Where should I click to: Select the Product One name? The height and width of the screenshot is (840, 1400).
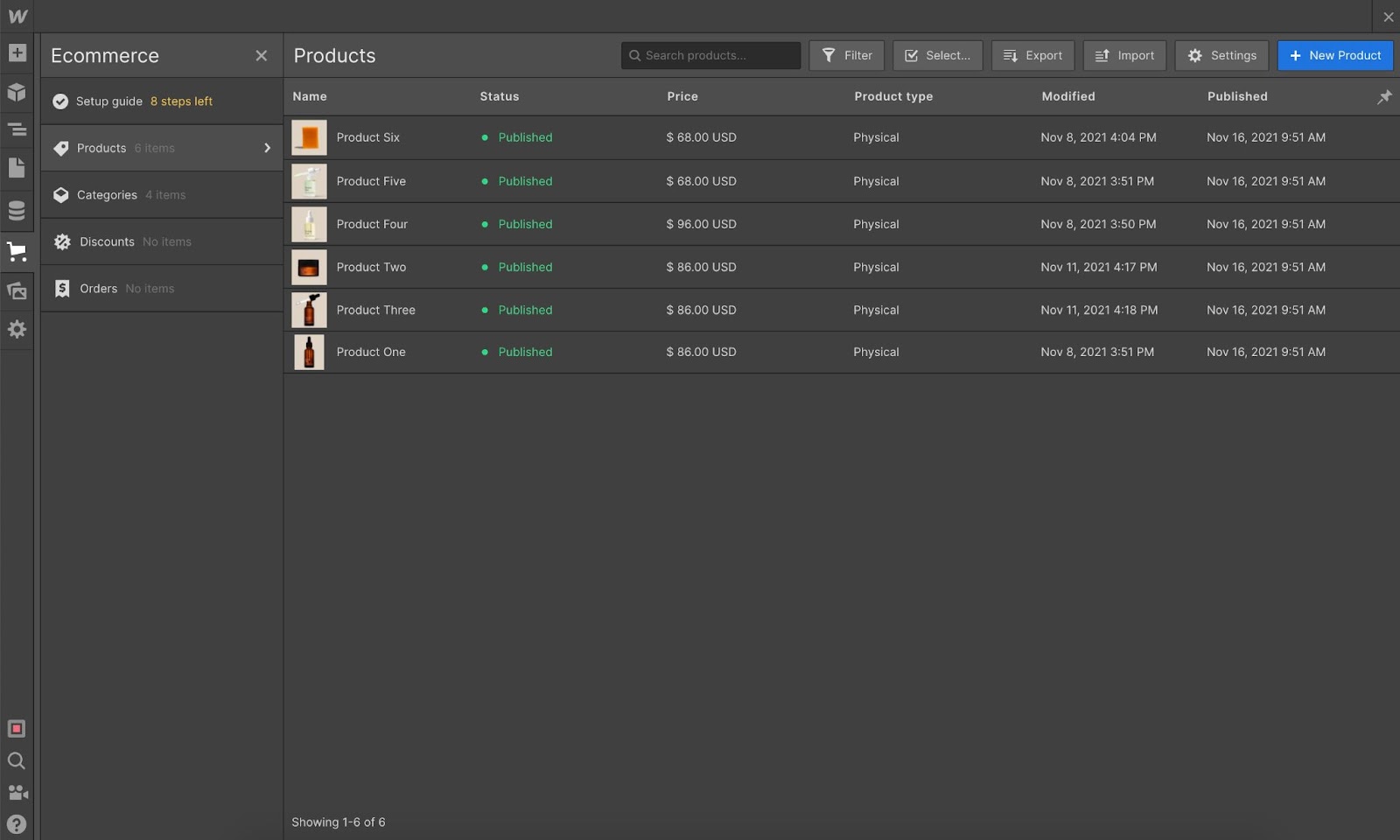371,352
